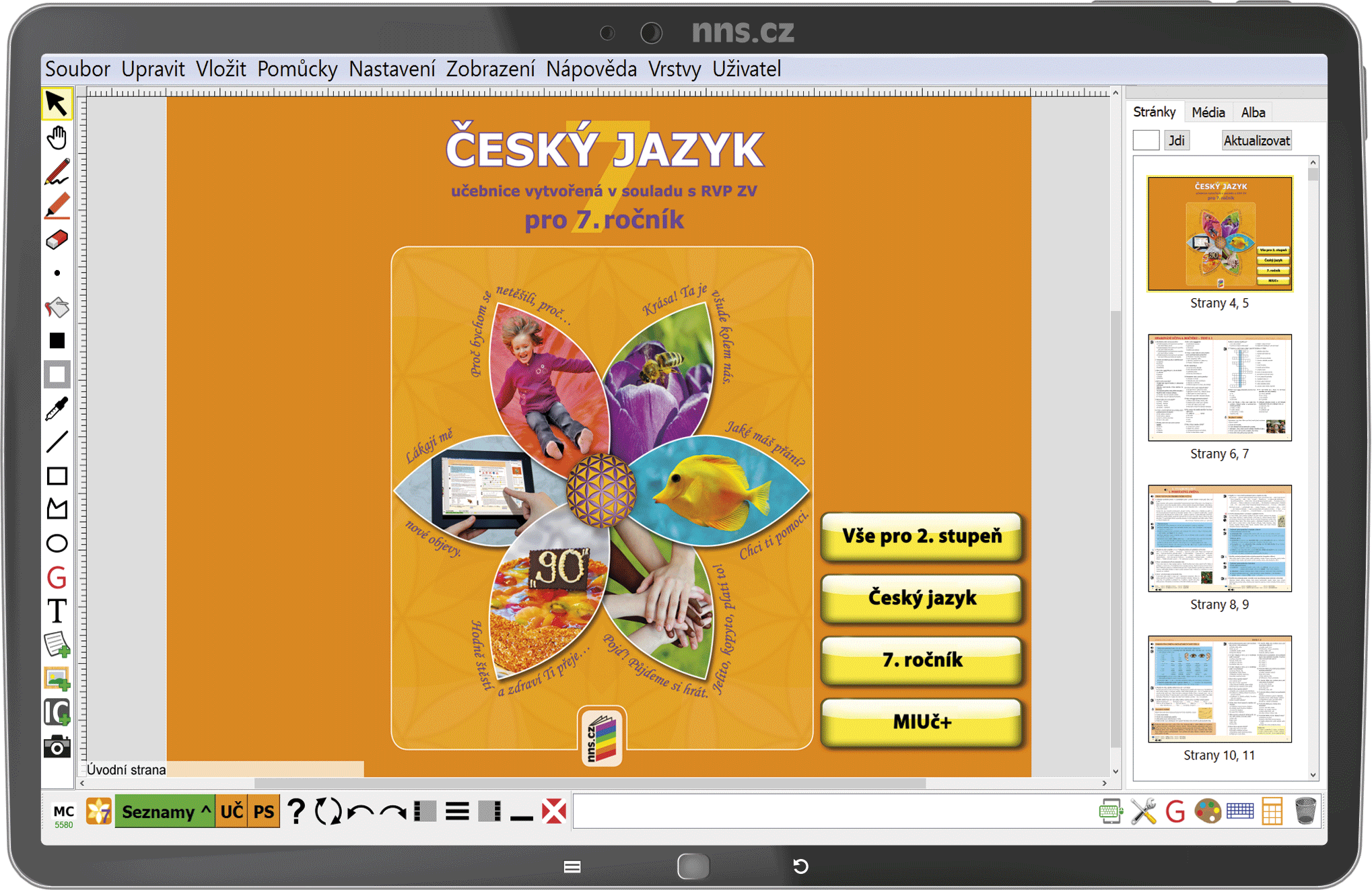Select the red highlighter marker tool
Viewport: 1372px width, 890px height.
pyautogui.click(x=57, y=206)
